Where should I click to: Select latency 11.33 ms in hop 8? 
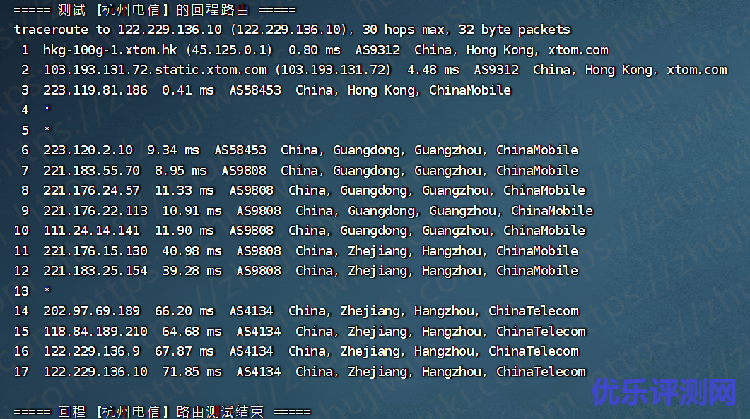point(184,191)
